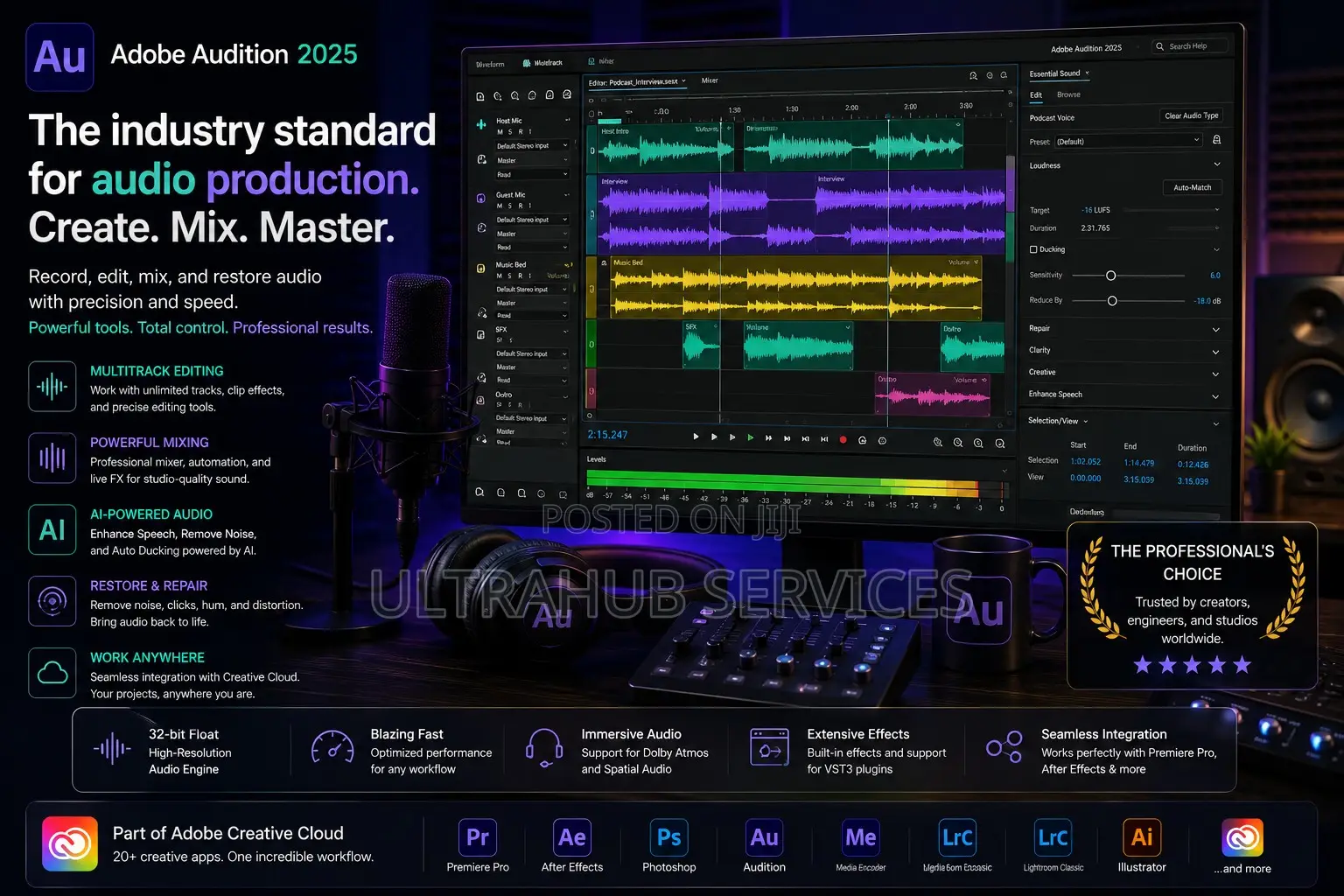Screen dimensions: 1344x896
Task: Expand the Enhance Speech section
Action: tap(1216, 396)
